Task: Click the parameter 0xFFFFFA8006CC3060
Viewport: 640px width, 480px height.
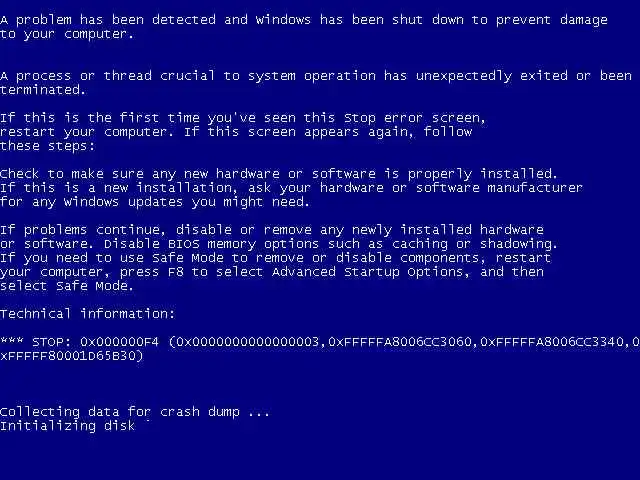Action: click(x=400, y=342)
